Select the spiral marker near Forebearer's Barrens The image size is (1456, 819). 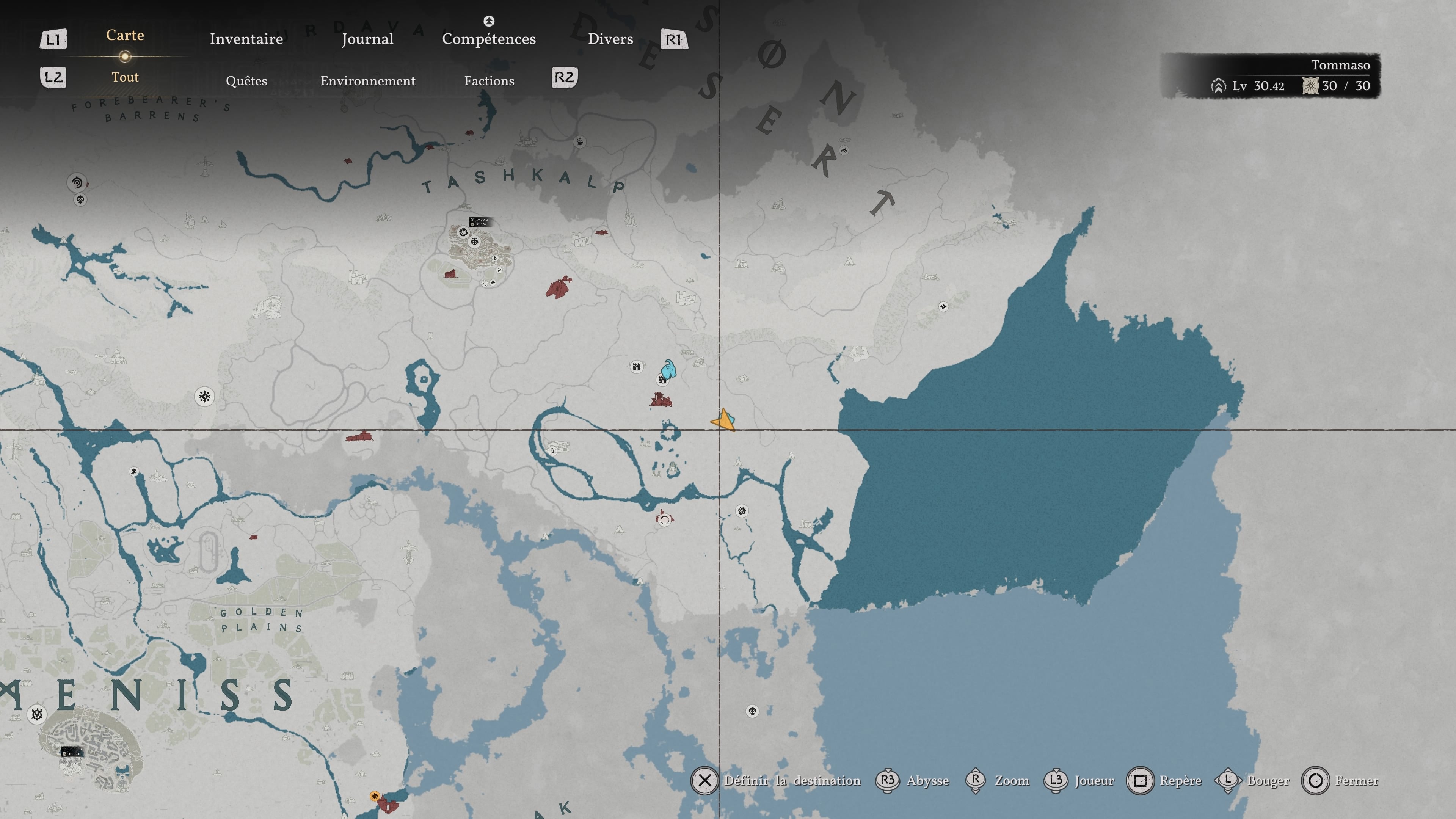[x=77, y=182]
